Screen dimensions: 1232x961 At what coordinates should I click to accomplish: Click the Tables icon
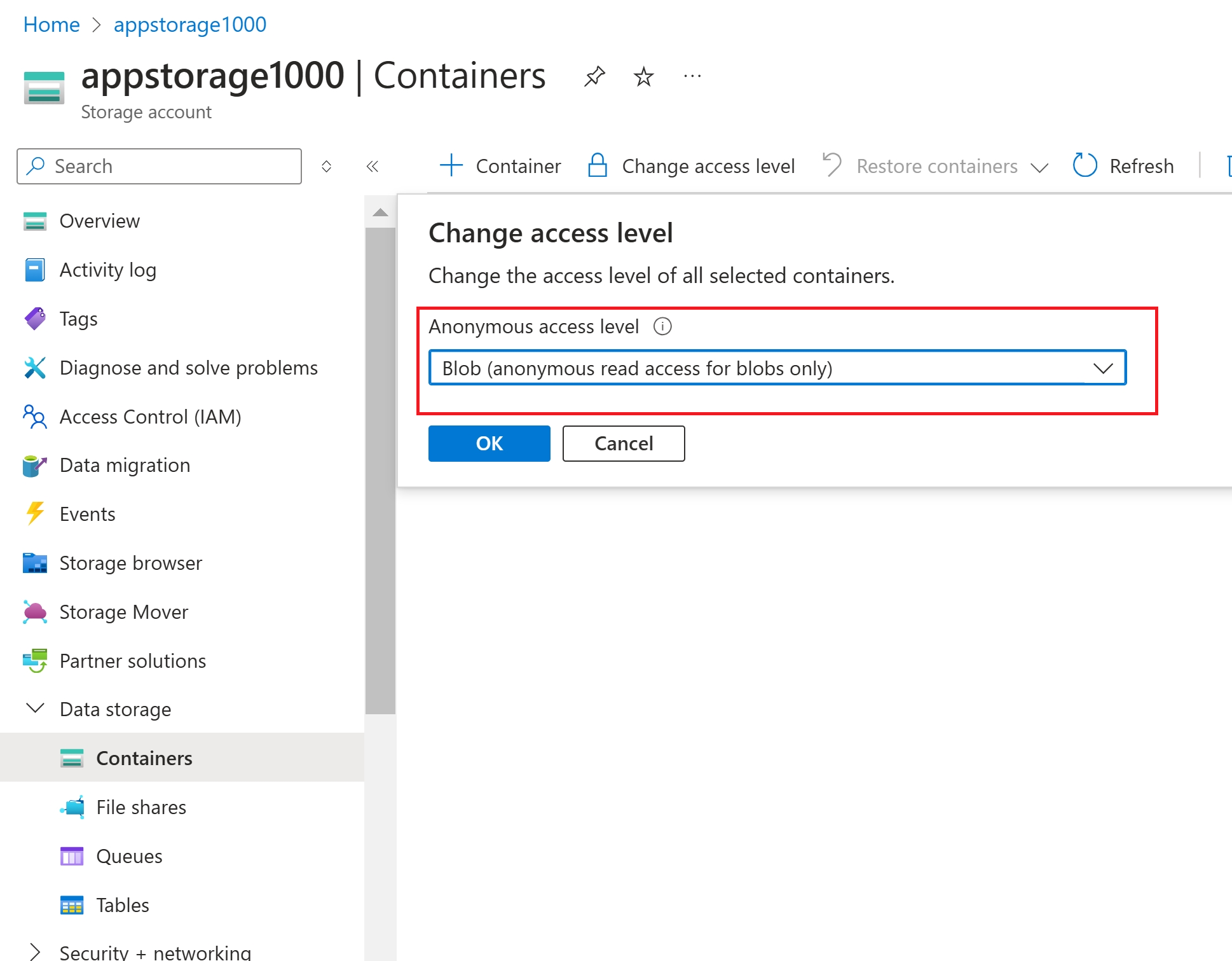[x=72, y=905]
